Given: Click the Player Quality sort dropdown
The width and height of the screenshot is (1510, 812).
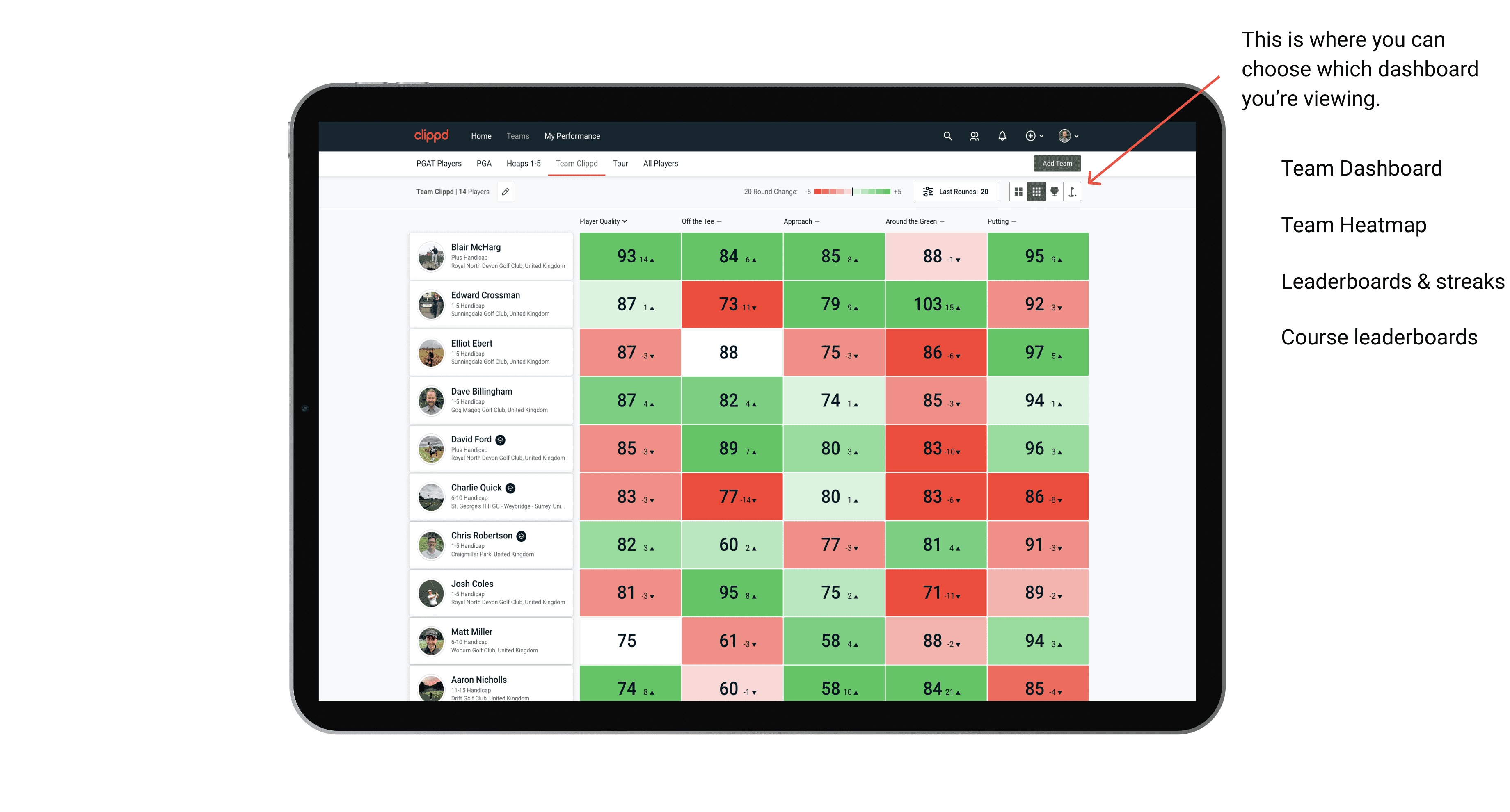Looking at the screenshot, I should point(604,222).
